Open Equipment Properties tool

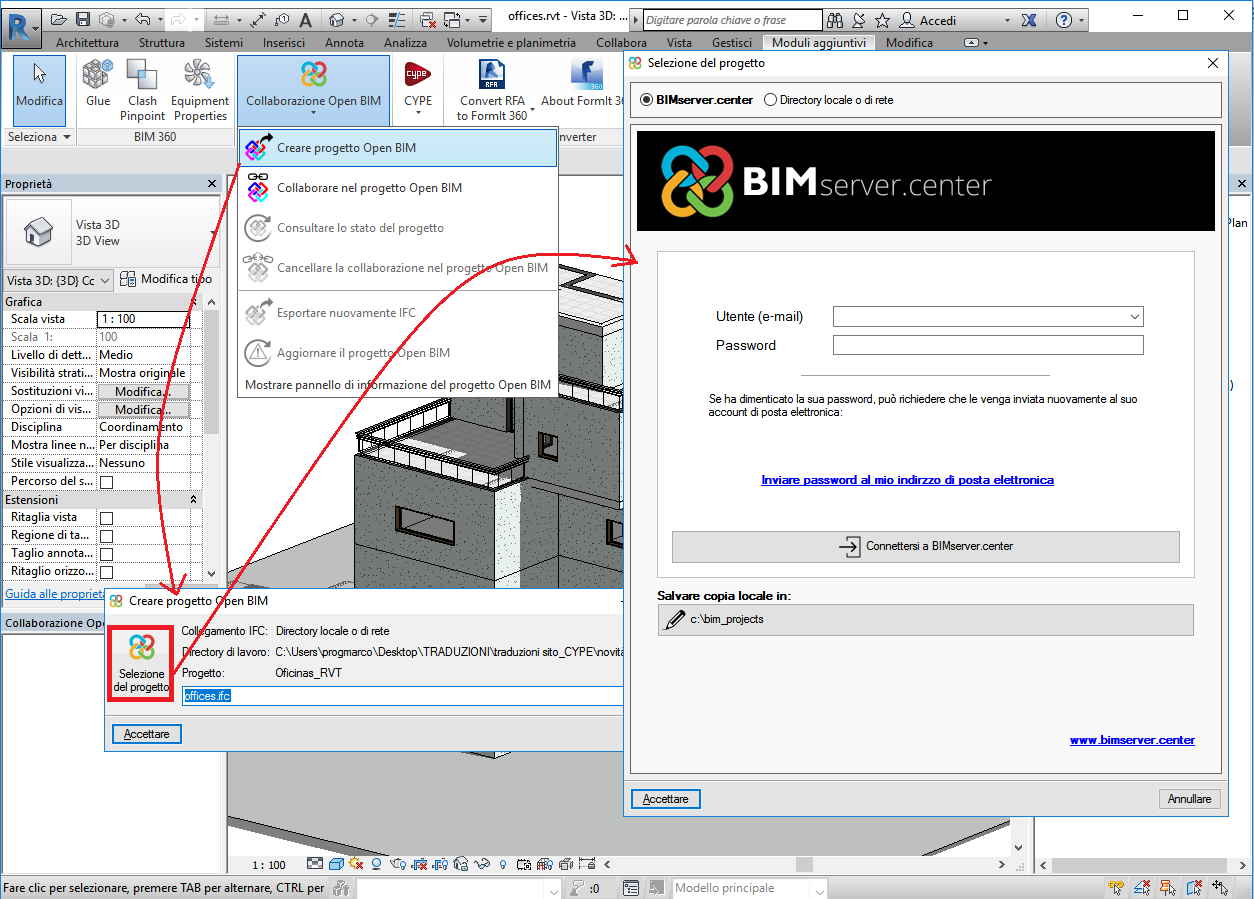coord(200,89)
